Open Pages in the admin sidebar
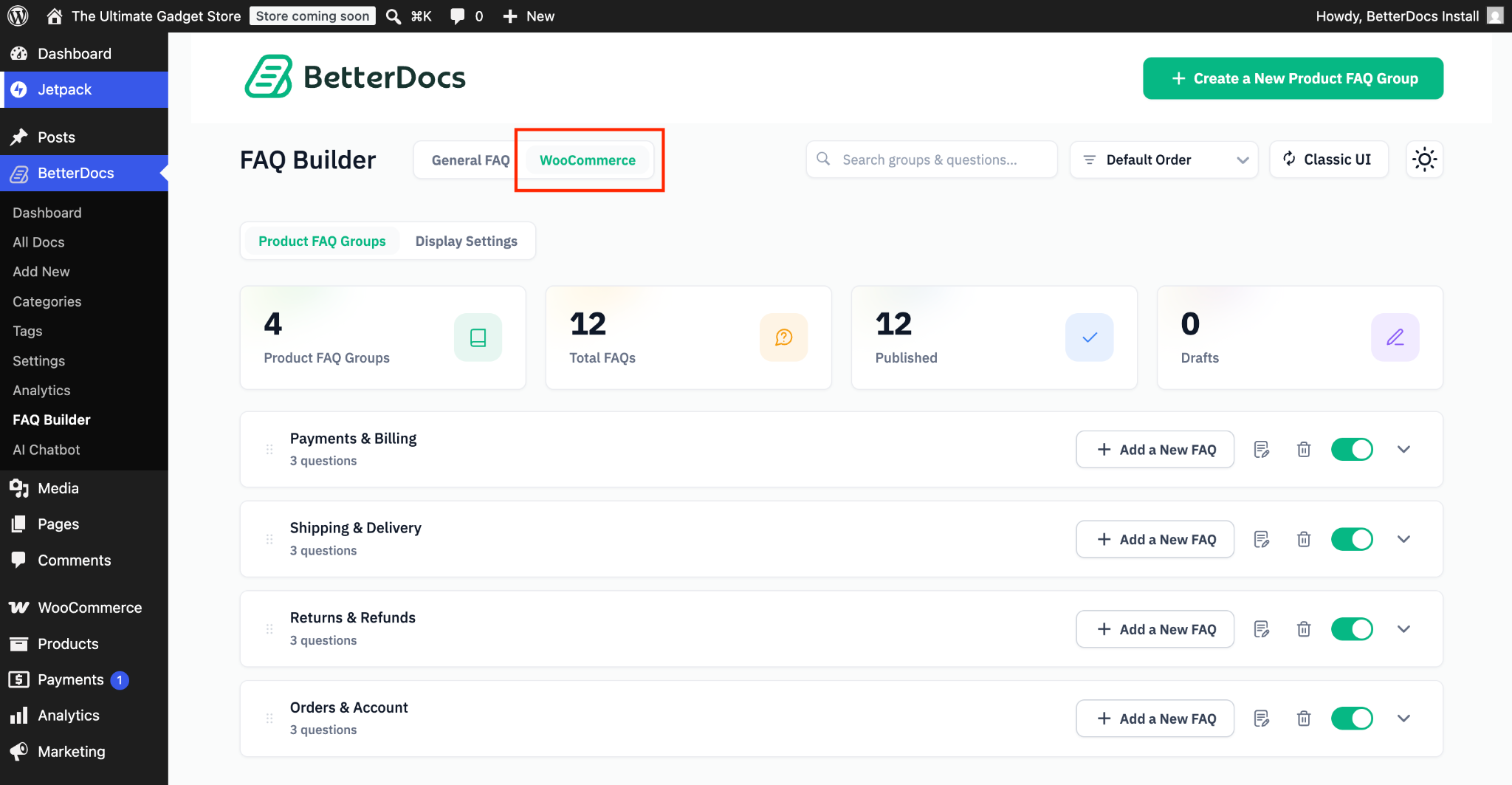Image resolution: width=1512 pixels, height=785 pixels. 84,524
